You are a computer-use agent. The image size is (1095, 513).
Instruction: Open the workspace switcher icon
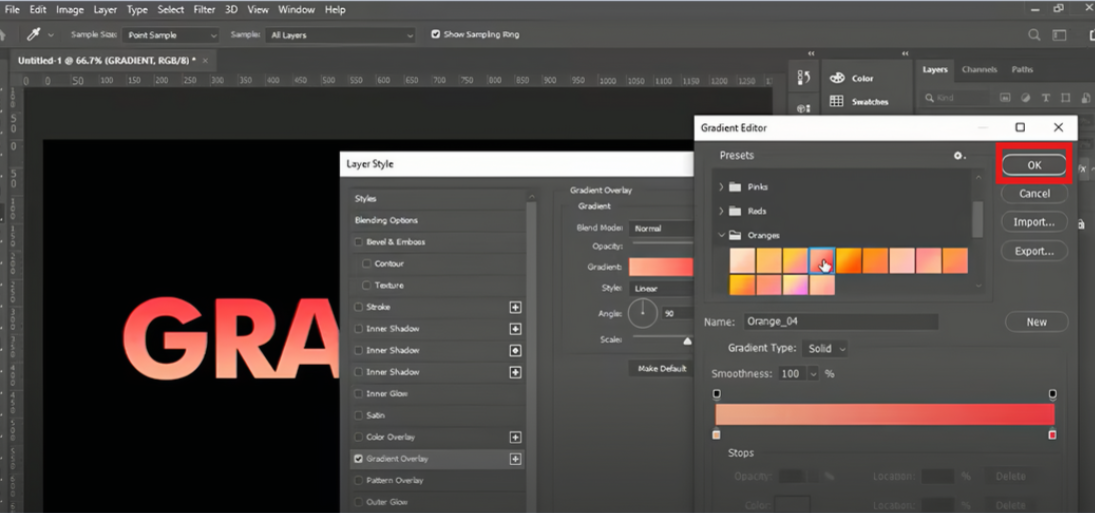tap(1060, 34)
